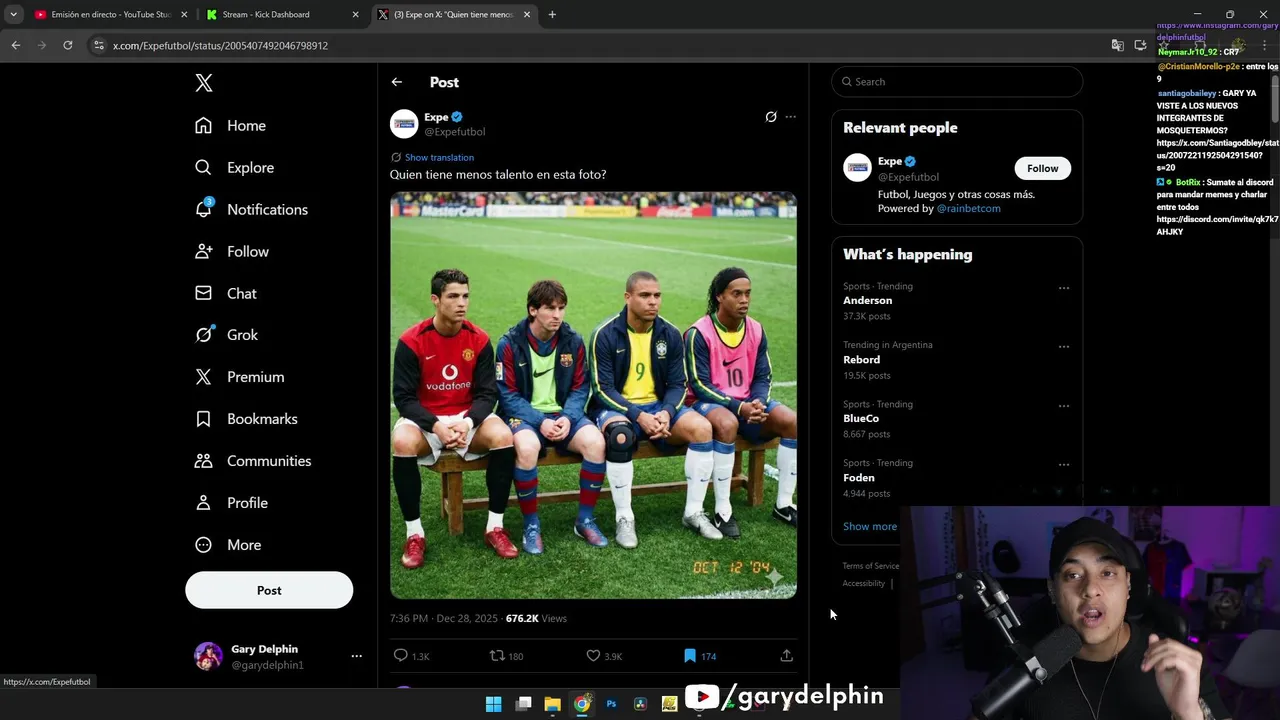Click the Grok explain icon on the post
The height and width of the screenshot is (720, 1280).
(x=771, y=117)
